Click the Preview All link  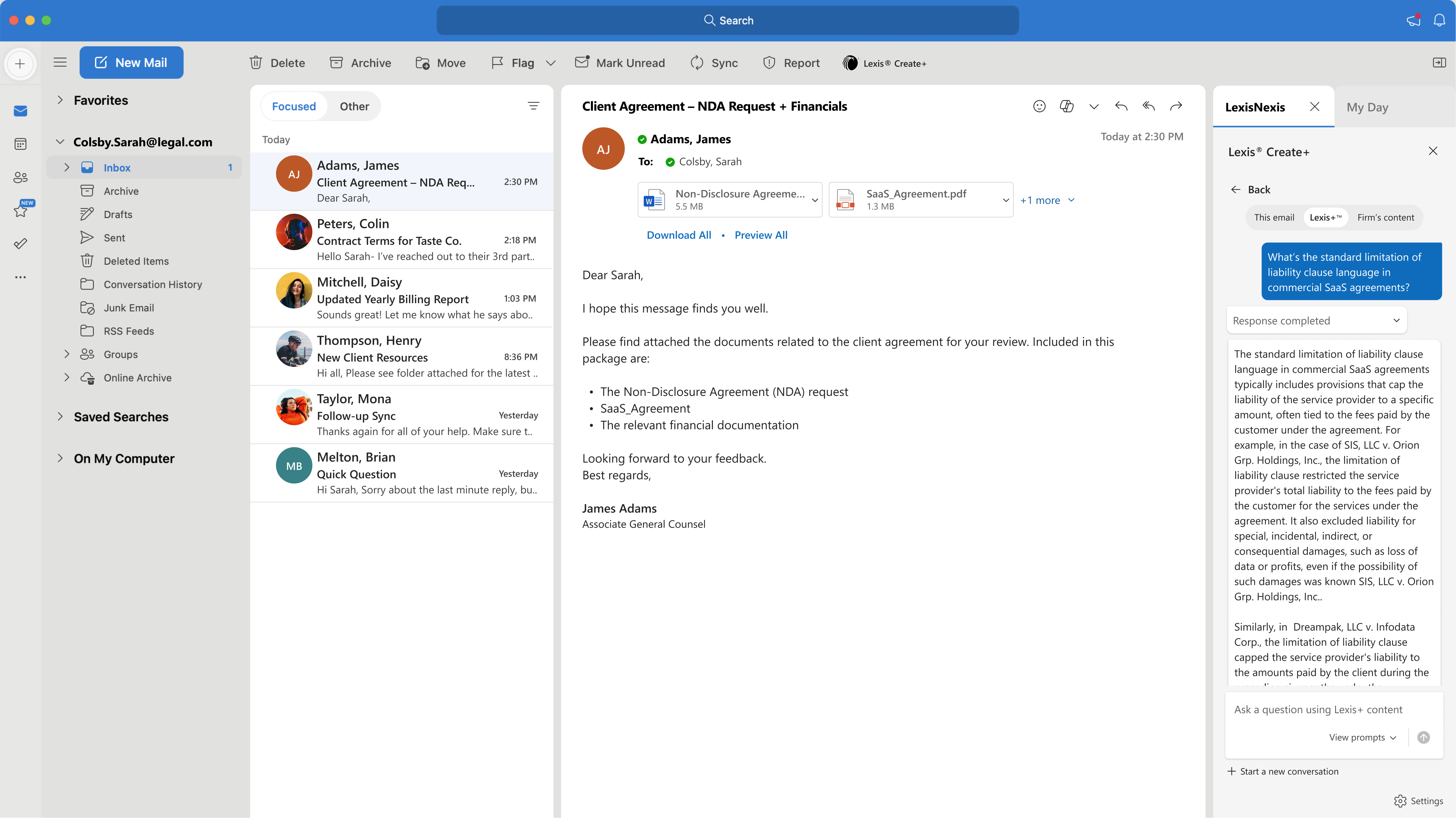click(761, 235)
